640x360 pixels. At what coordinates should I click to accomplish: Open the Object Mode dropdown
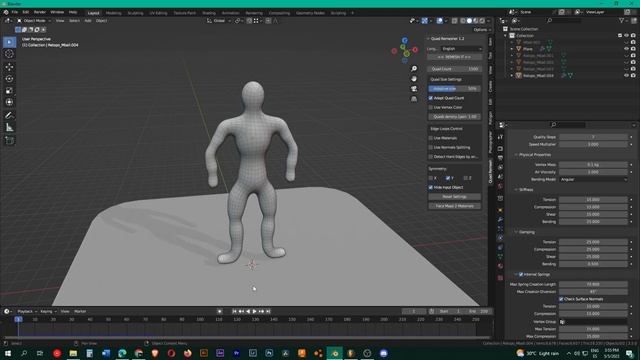point(34,20)
